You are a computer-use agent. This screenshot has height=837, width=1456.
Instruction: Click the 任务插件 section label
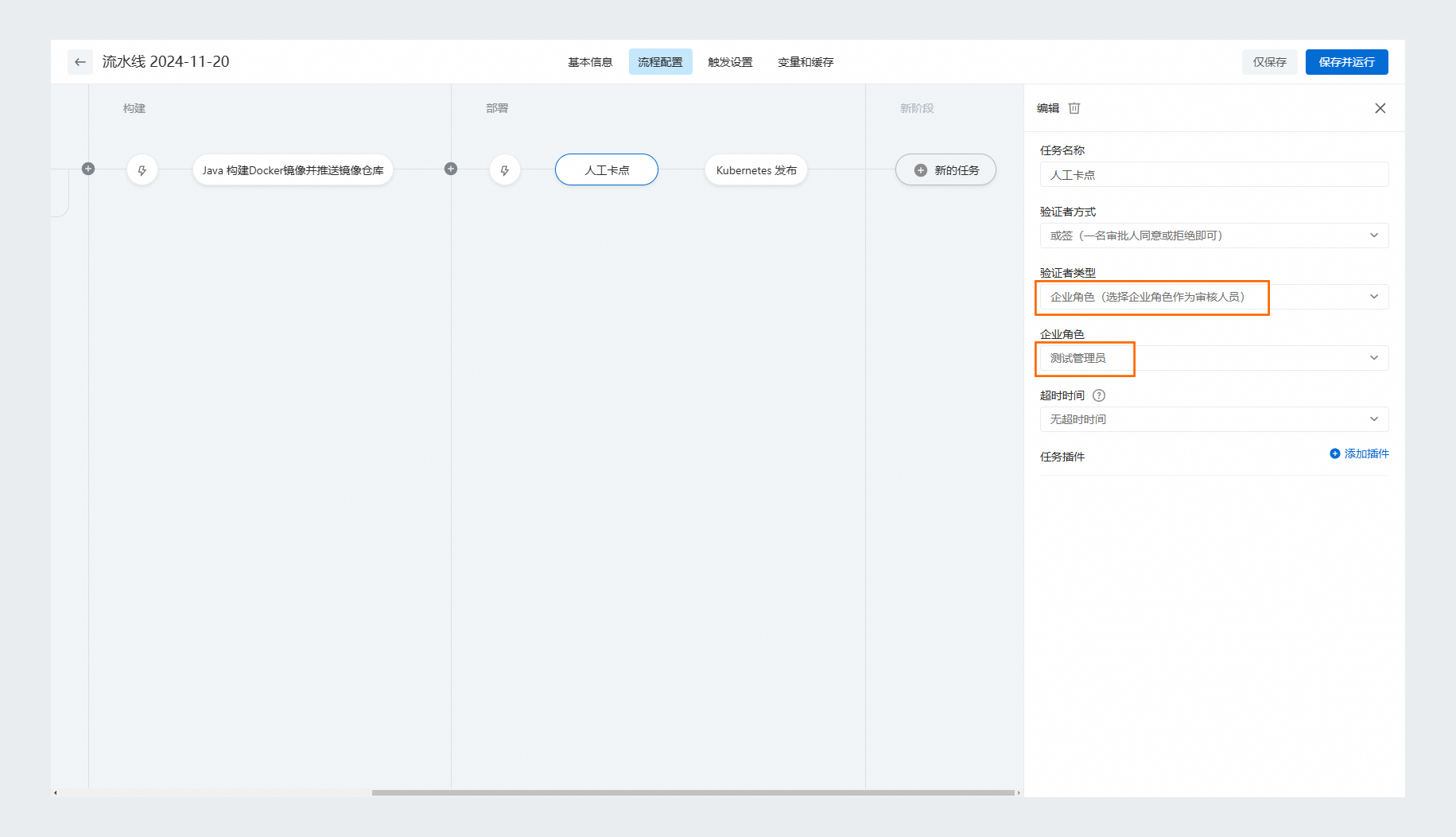click(1062, 457)
